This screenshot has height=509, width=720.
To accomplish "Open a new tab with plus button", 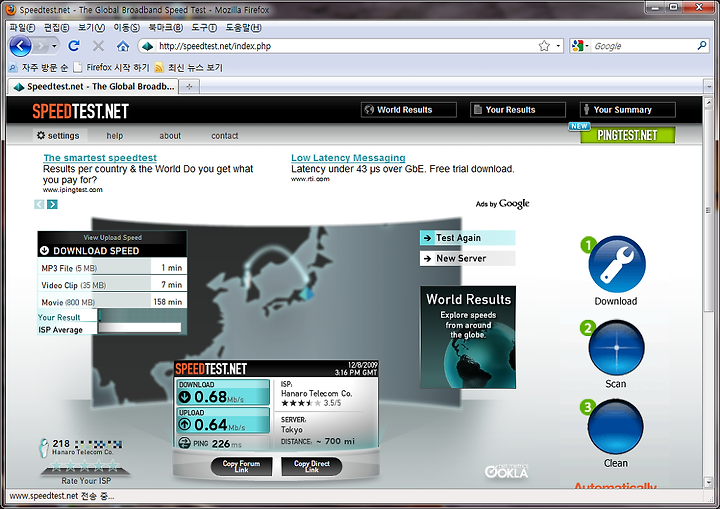I will point(189,86).
